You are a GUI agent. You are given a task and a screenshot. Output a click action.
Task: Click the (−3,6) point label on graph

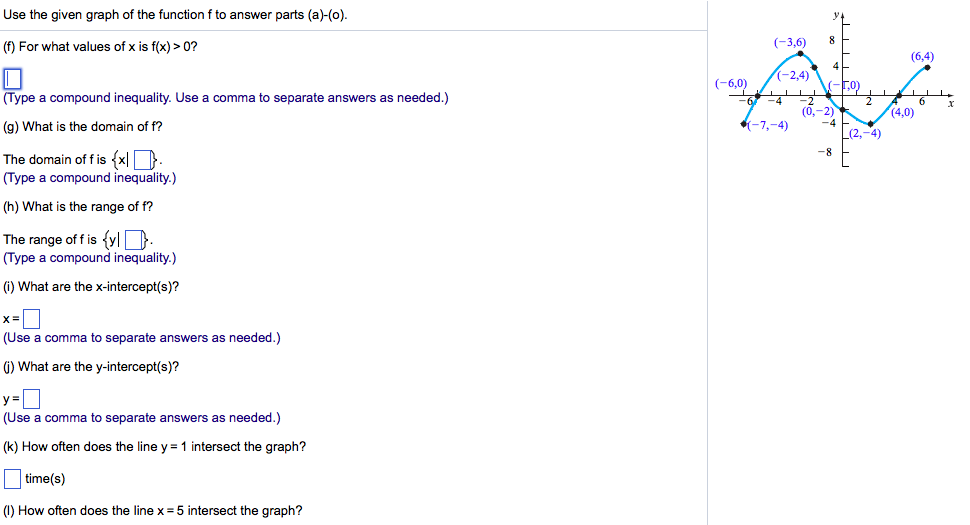click(789, 42)
